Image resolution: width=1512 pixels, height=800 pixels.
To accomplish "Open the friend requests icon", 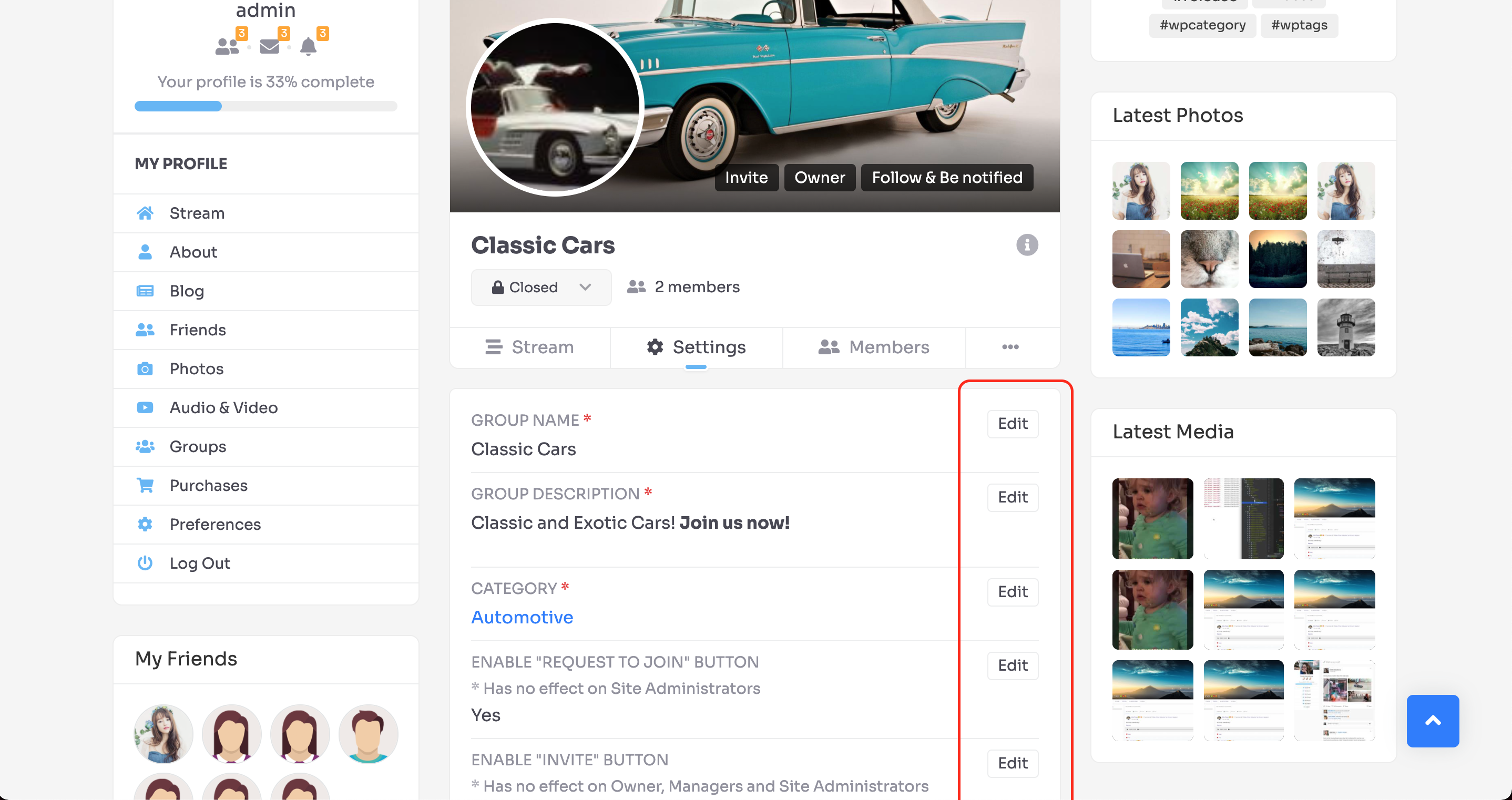I will (227, 46).
